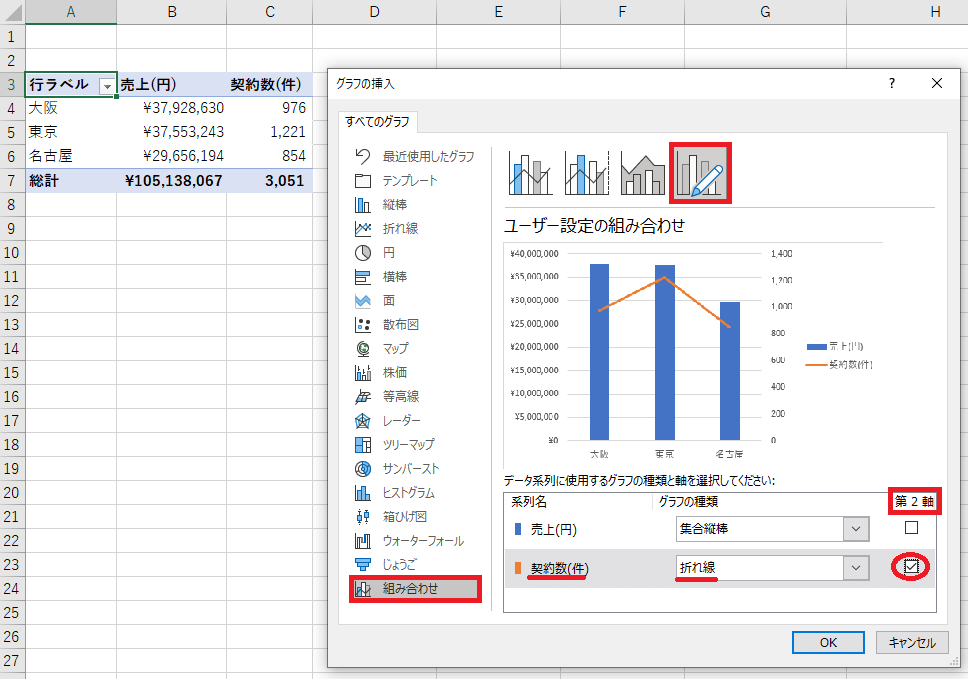Pick the waterfall (ウォーターフォール) chart type

(x=422, y=540)
